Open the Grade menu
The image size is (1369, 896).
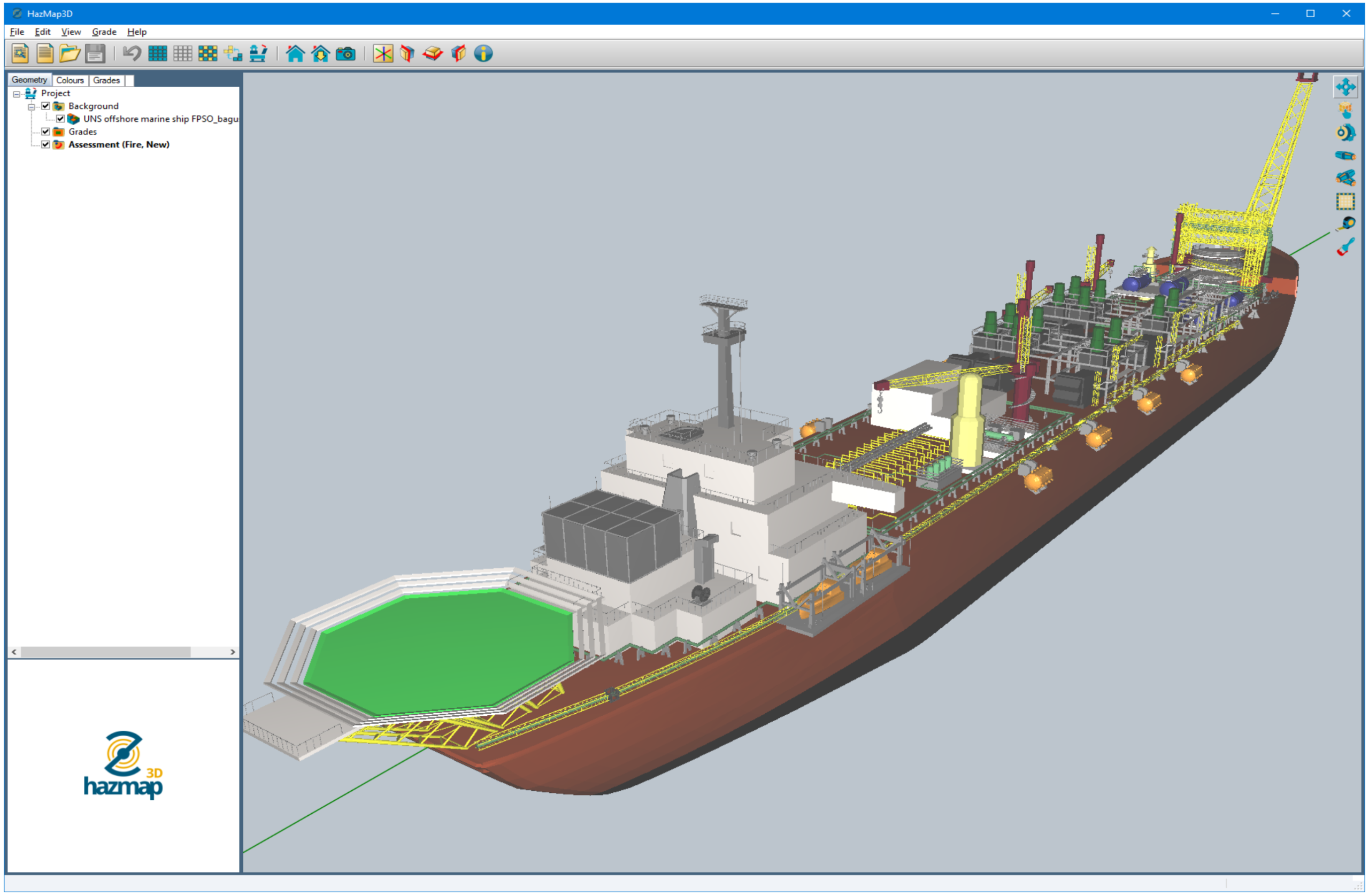[104, 32]
